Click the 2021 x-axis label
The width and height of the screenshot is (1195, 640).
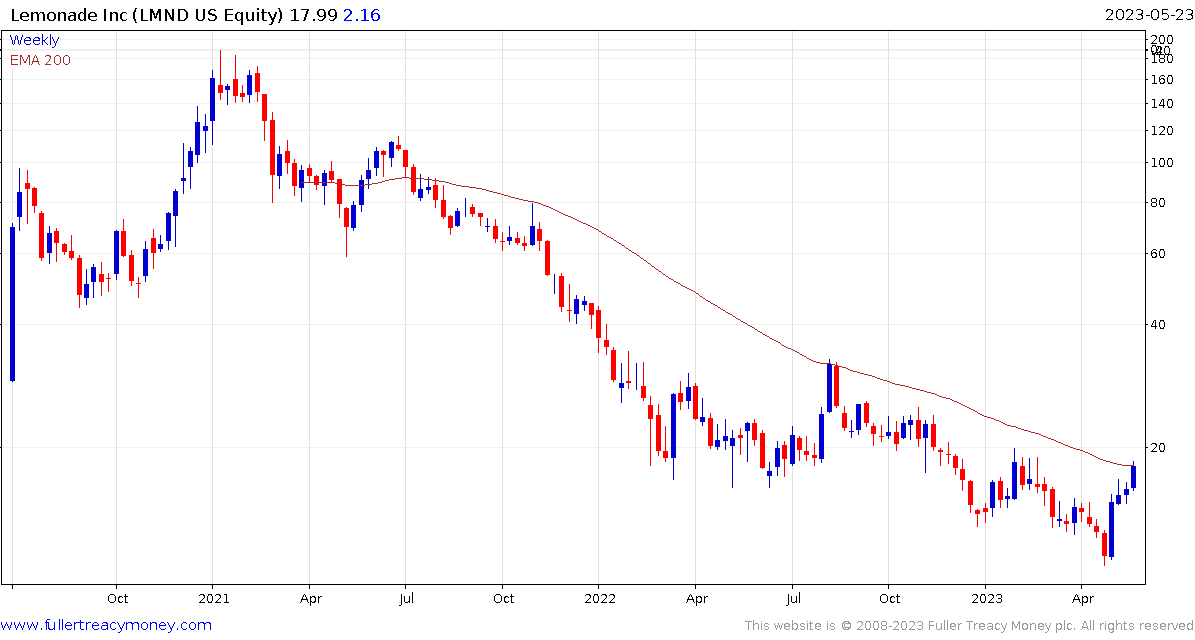pos(213,599)
